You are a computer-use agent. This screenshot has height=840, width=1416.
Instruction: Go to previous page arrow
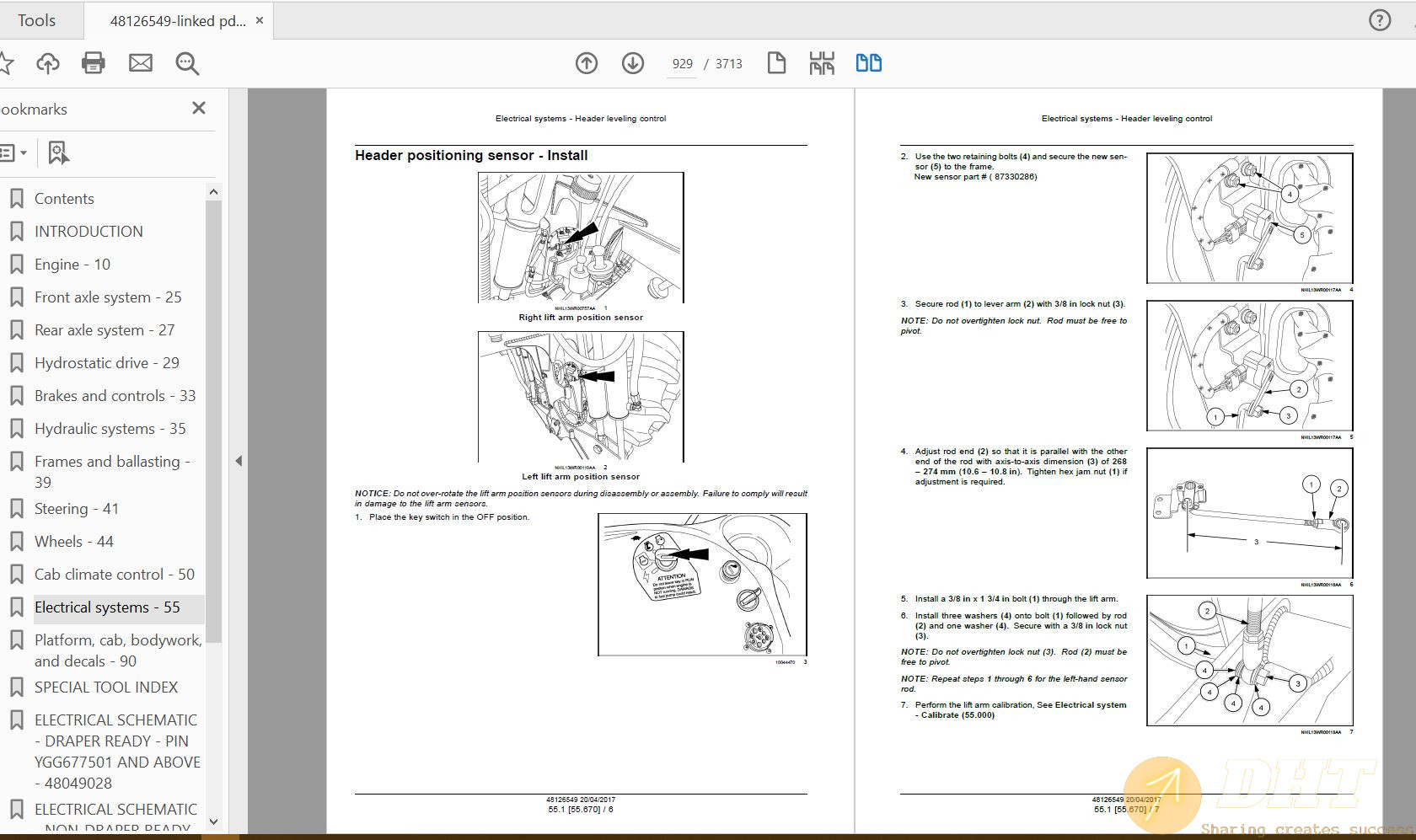click(x=587, y=63)
